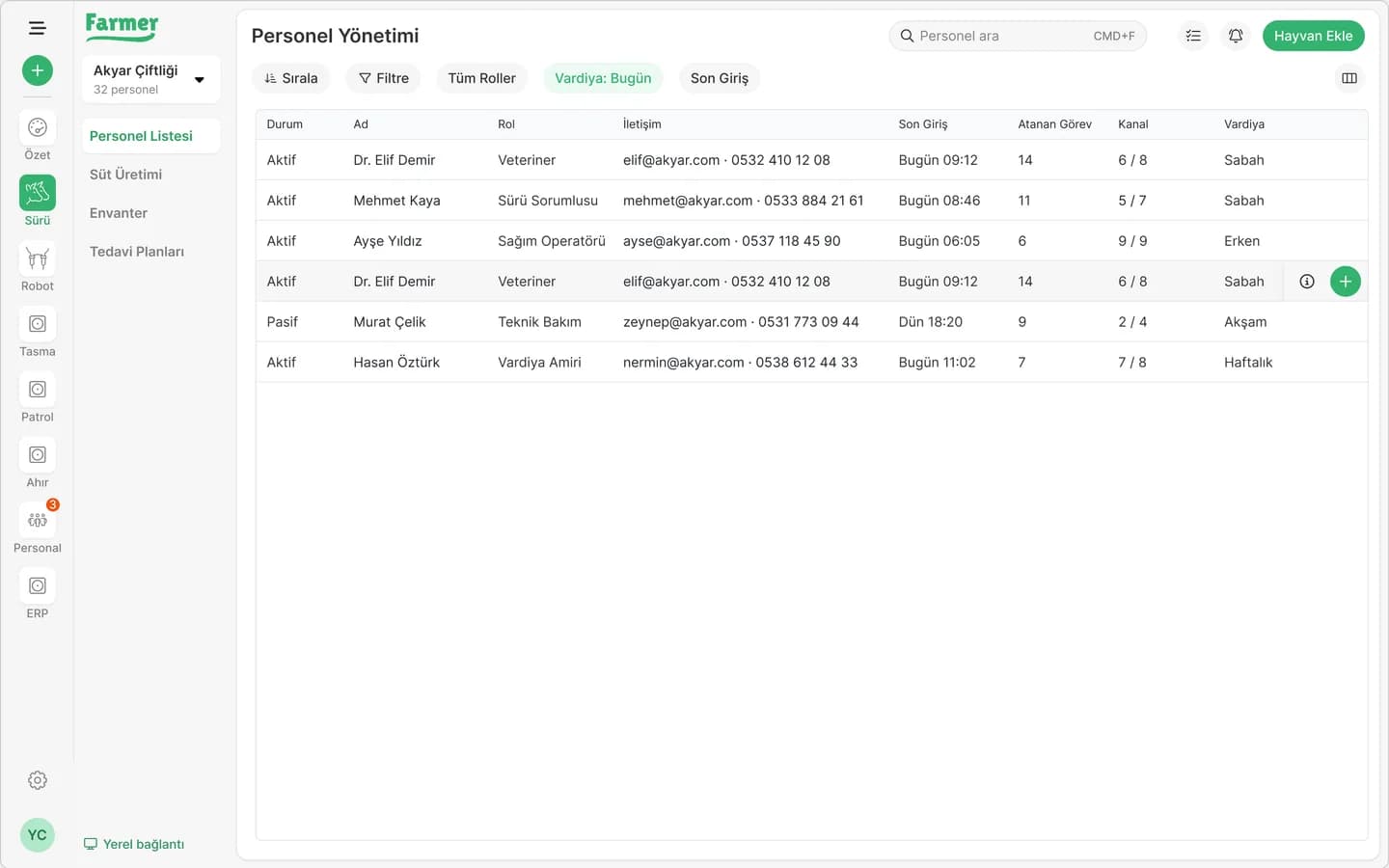The image size is (1389, 868).
Task: Open the task list icon near search
Action: [1193, 36]
